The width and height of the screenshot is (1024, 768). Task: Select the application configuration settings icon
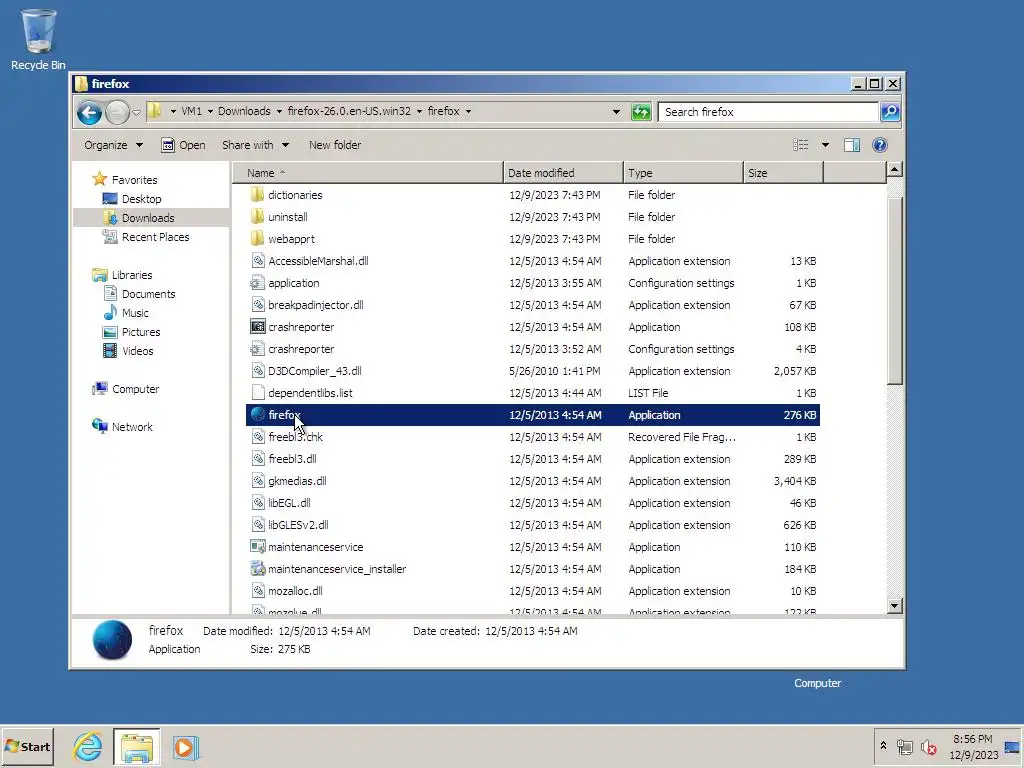click(x=258, y=283)
